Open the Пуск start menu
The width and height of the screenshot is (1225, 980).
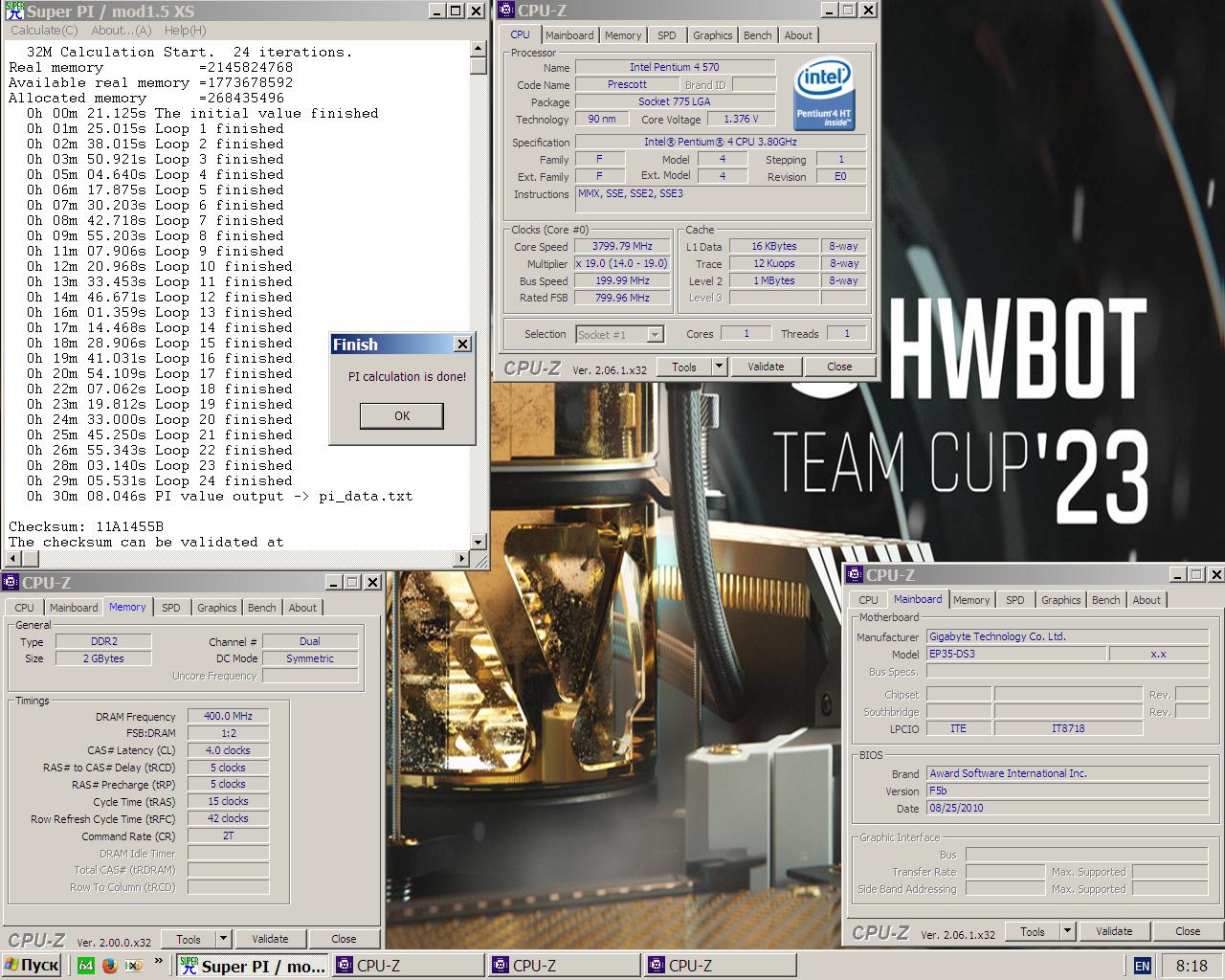click(x=32, y=965)
